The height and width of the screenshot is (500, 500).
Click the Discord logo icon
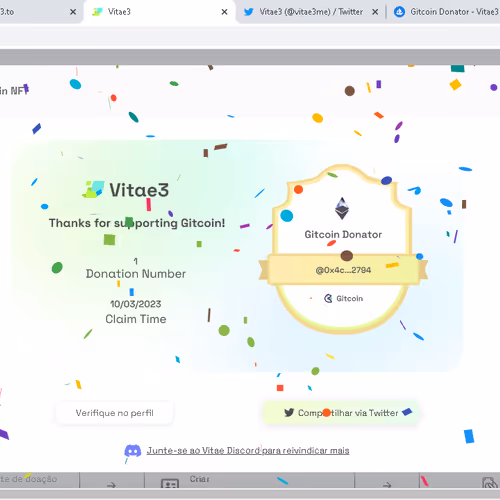[x=133, y=451]
